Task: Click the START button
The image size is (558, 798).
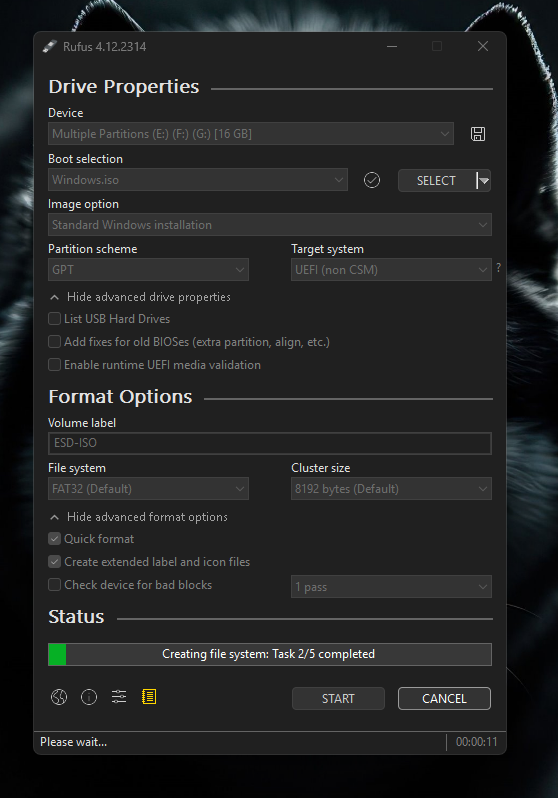Action: (338, 698)
